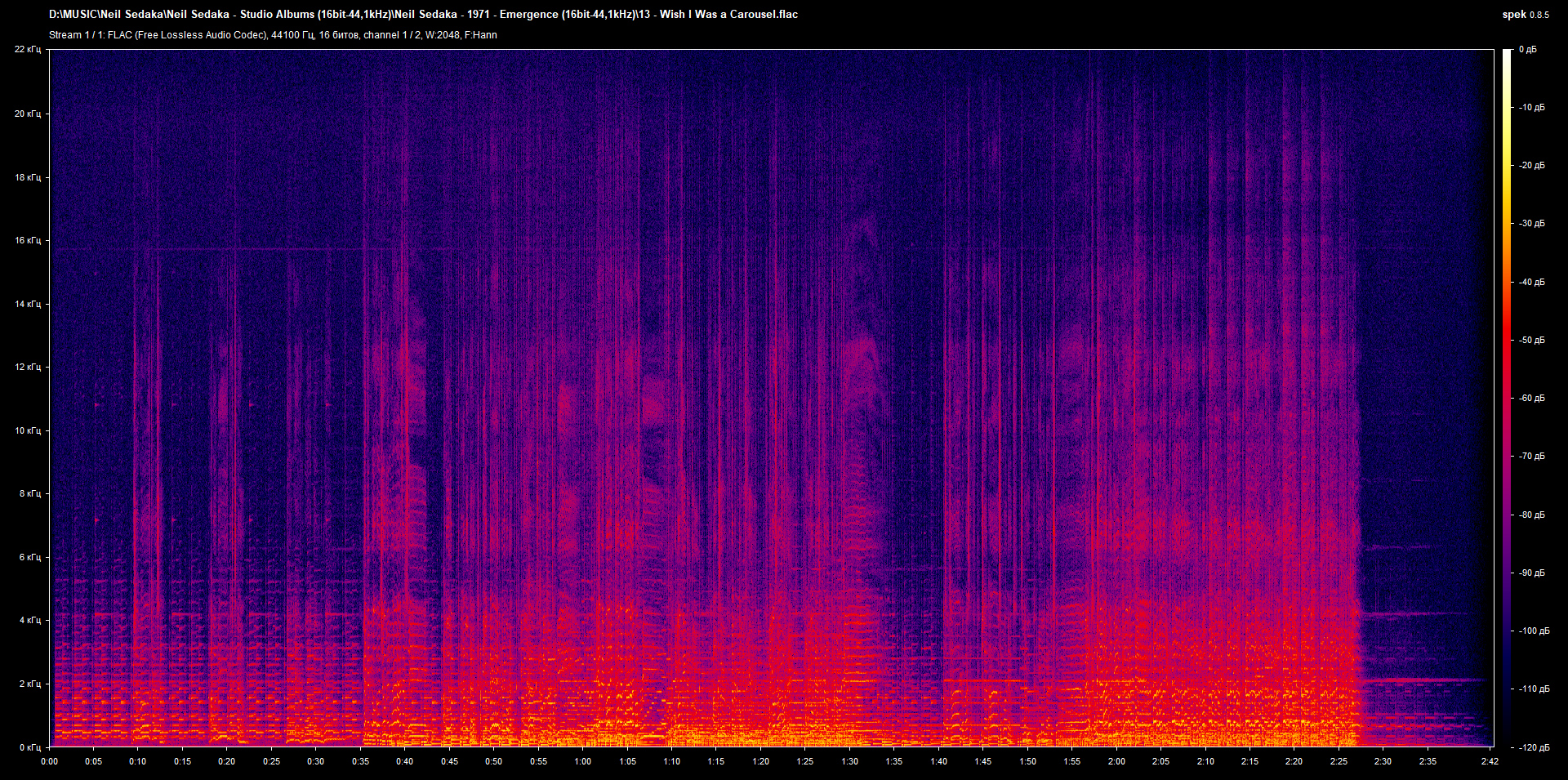1568x780 pixels.
Task: Click the 12 кГц frequency axis label
Action: pos(27,367)
